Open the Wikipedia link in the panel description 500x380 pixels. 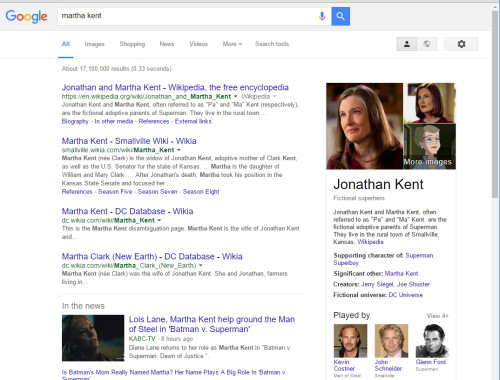pyautogui.click(x=370, y=242)
